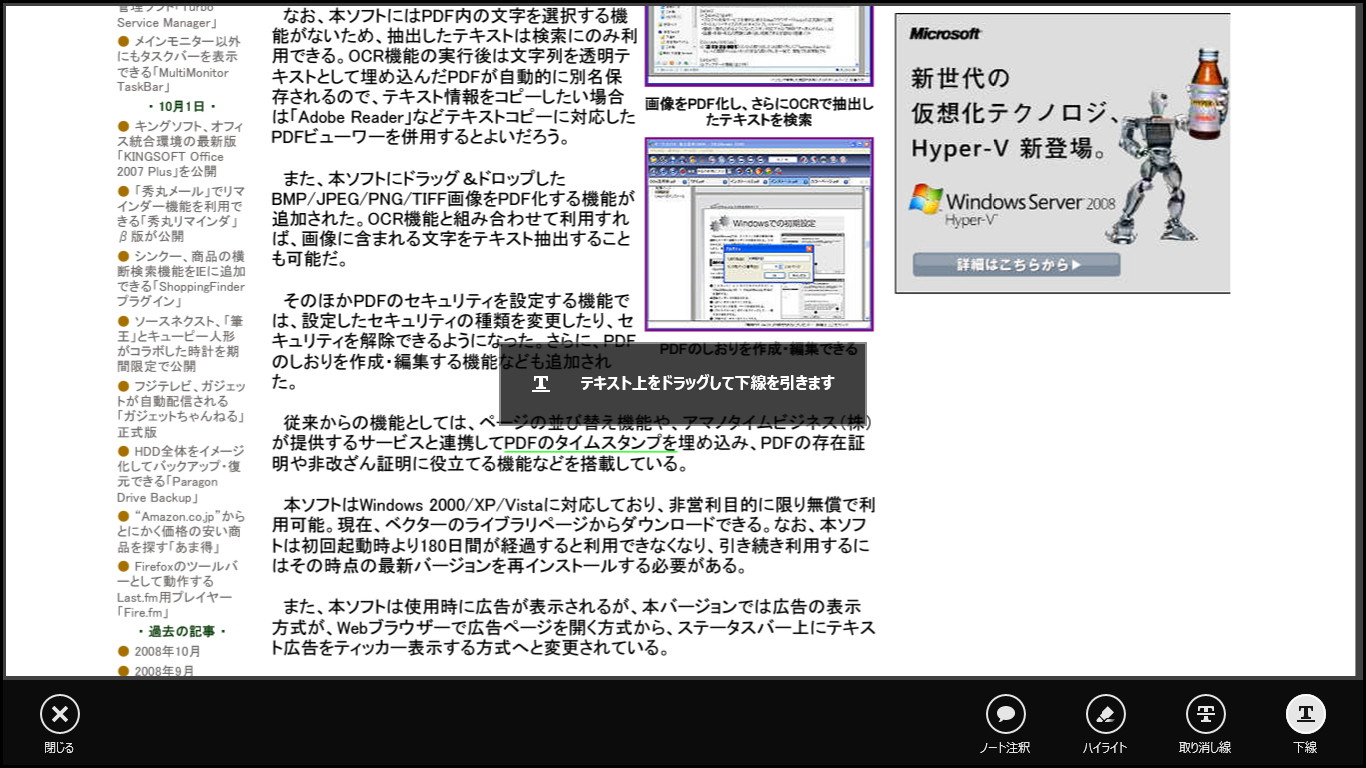Click the robot image in the Hyper-V ad
The width and height of the screenshot is (1366, 768).
[1164, 145]
